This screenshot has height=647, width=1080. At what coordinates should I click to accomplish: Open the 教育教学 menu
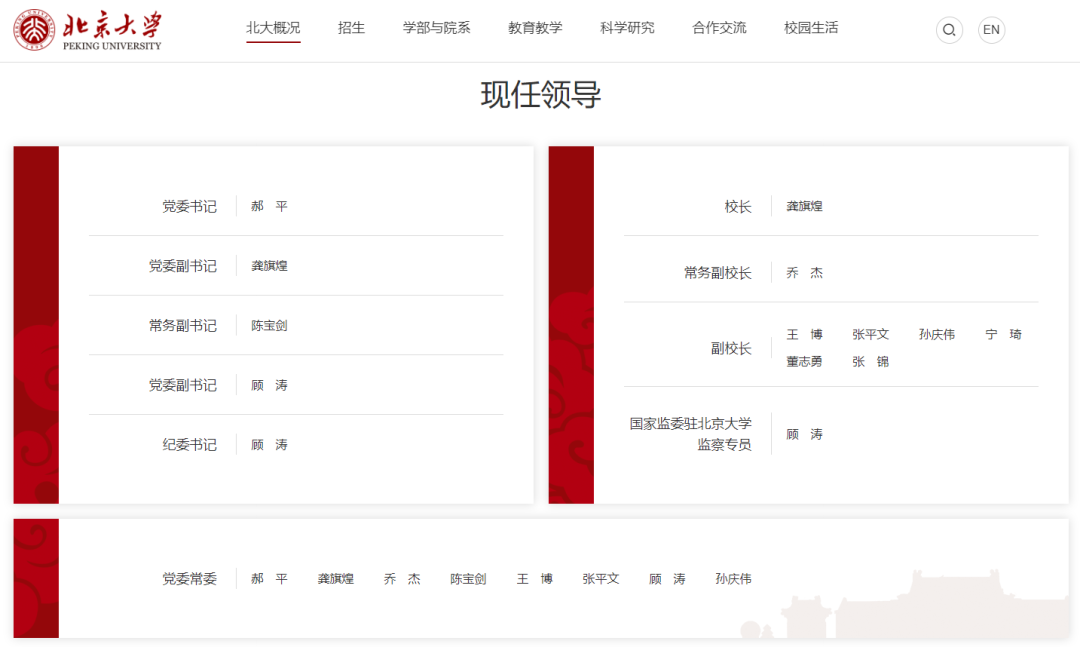[x=535, y=28]
